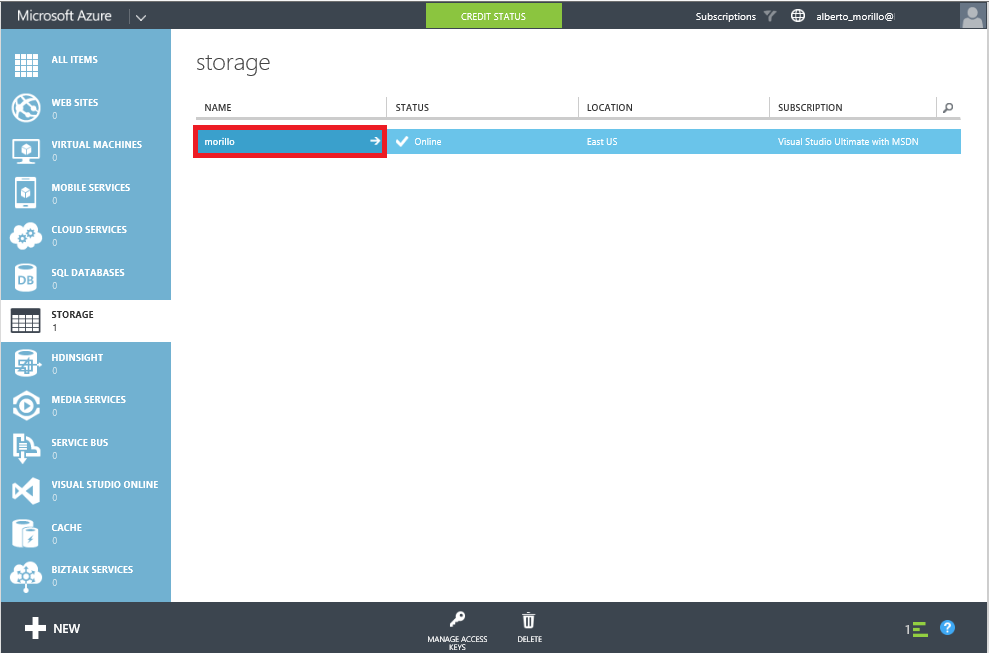
Task: Open the Virtual Machines monitor icon
Action: 26,151
